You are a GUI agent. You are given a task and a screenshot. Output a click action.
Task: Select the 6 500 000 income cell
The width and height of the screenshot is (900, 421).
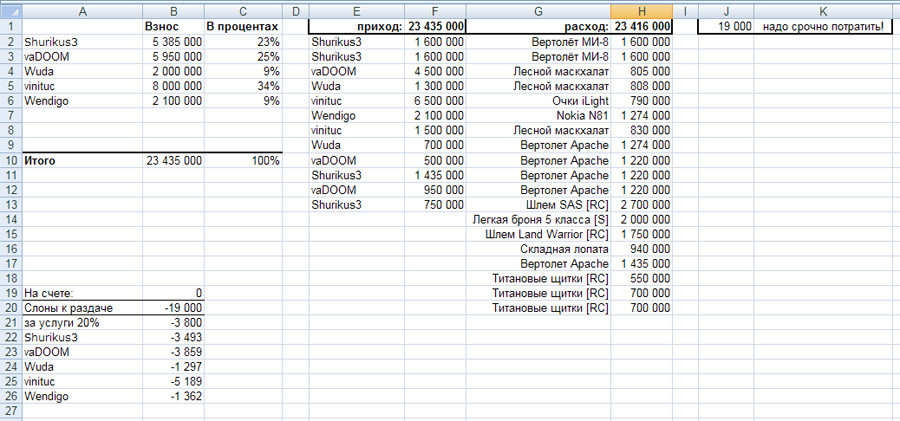[x=435, y=101]
